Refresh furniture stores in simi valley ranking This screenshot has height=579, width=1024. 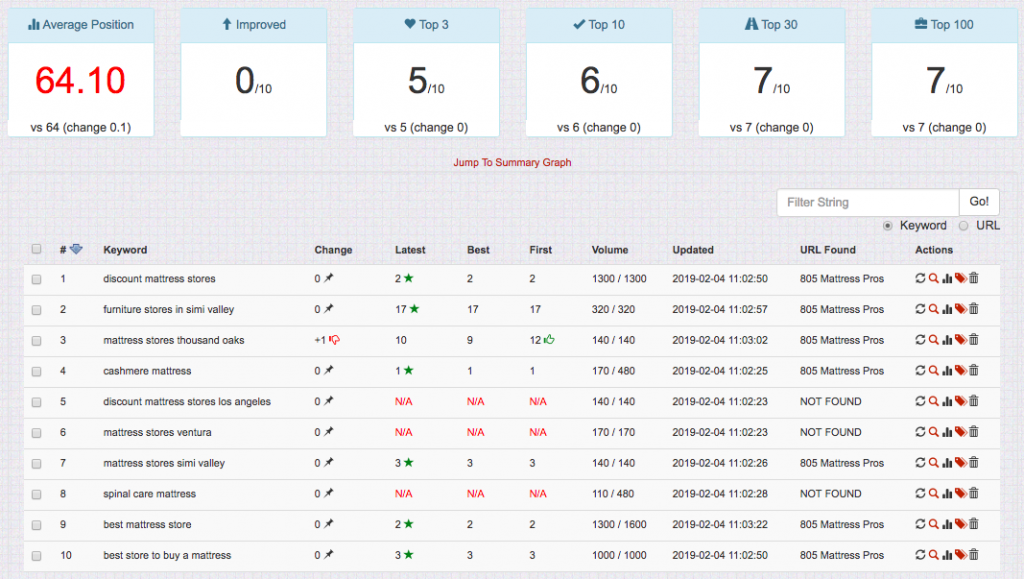[x=920, y=309]
